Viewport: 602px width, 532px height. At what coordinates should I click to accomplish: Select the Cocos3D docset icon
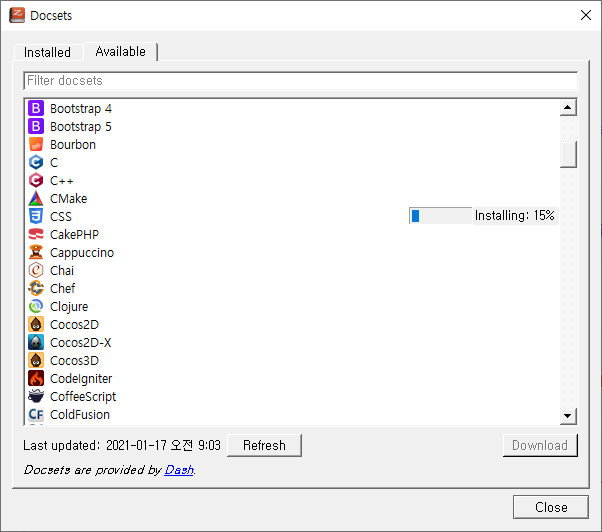coord(36,360)
